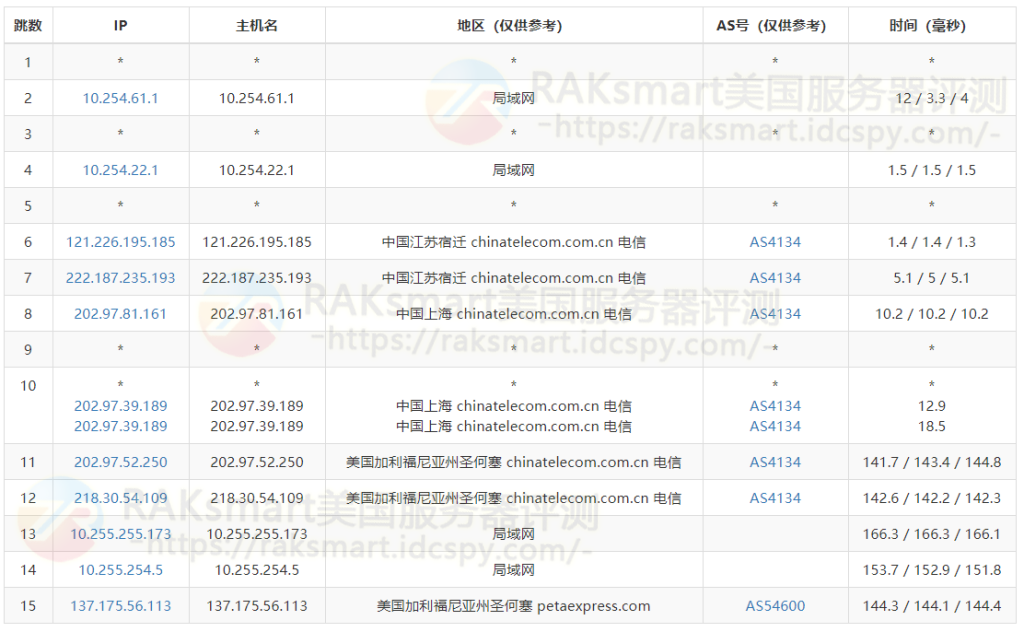Open the 10.254.22.1 IP link in hop 4

[120, 170]
